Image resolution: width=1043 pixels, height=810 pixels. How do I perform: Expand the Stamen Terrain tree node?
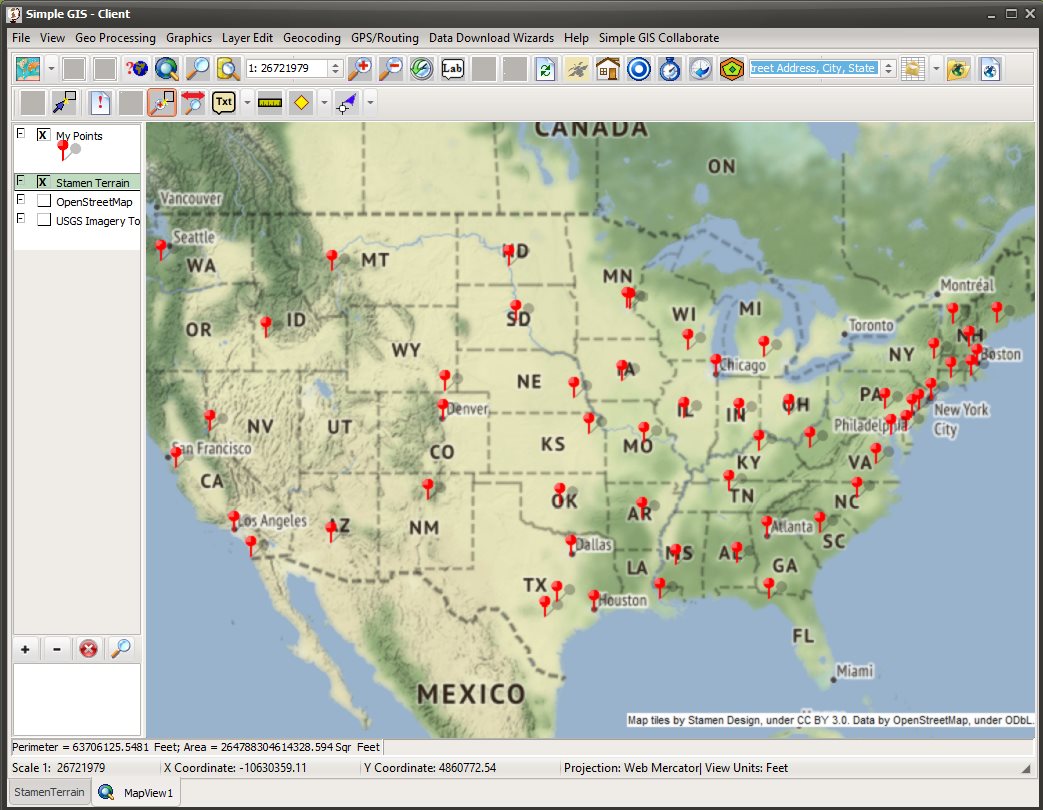19,181
